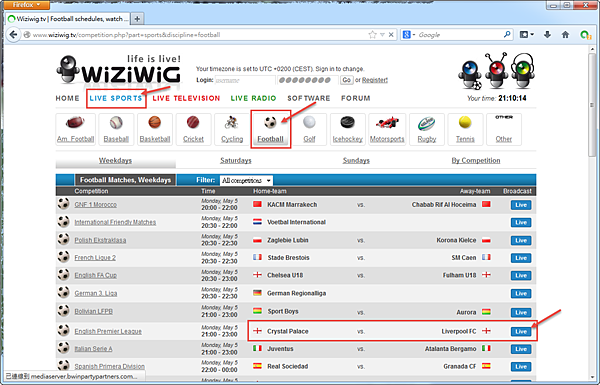Open the Bolivian LFPB competition link
Viewport: 600px width, 385px height.
[x=94, y=312]
